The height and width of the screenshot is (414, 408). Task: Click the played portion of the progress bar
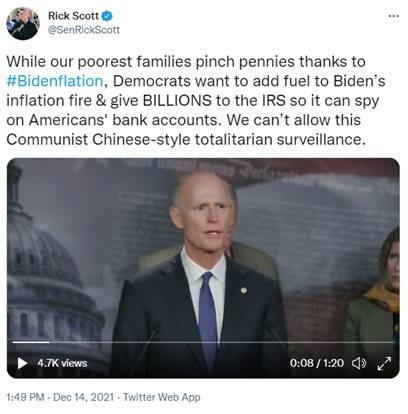pyautogui.click(x=31, y=342)
